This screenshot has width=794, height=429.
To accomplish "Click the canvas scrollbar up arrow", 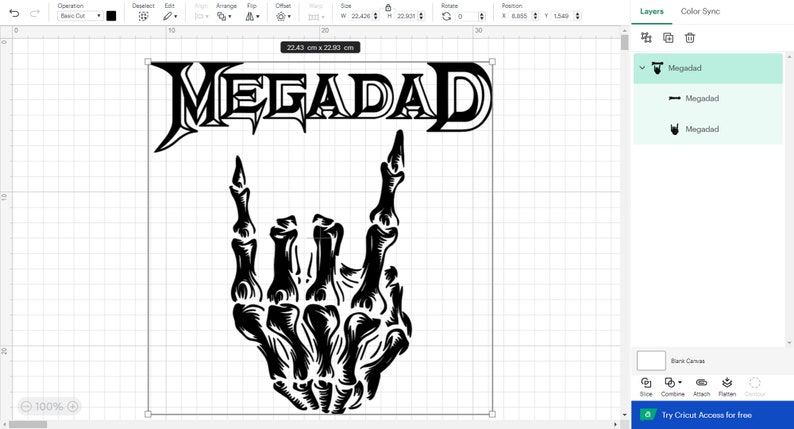I will (x=624, y=31).
